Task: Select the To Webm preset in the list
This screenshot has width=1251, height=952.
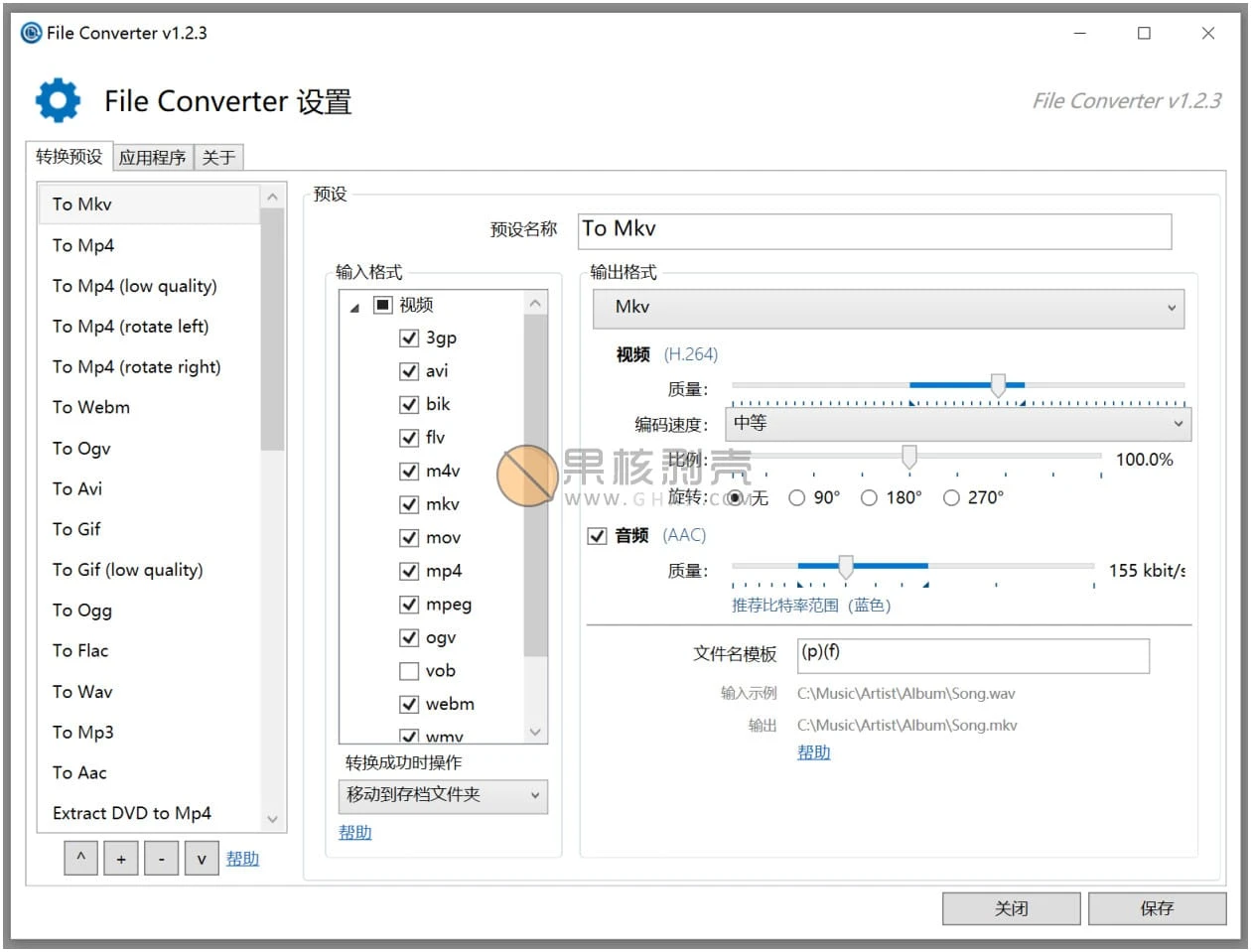Action: coord(90,407)
